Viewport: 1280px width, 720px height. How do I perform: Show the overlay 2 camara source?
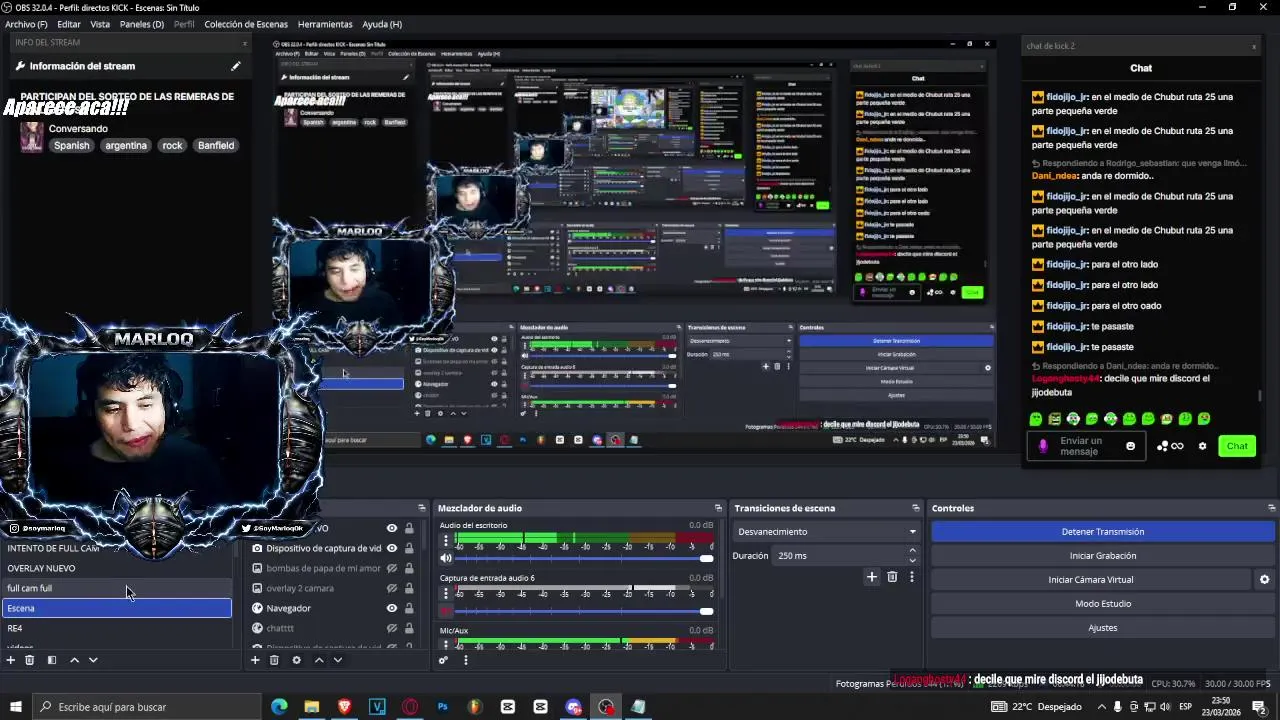tap(392, 588)
